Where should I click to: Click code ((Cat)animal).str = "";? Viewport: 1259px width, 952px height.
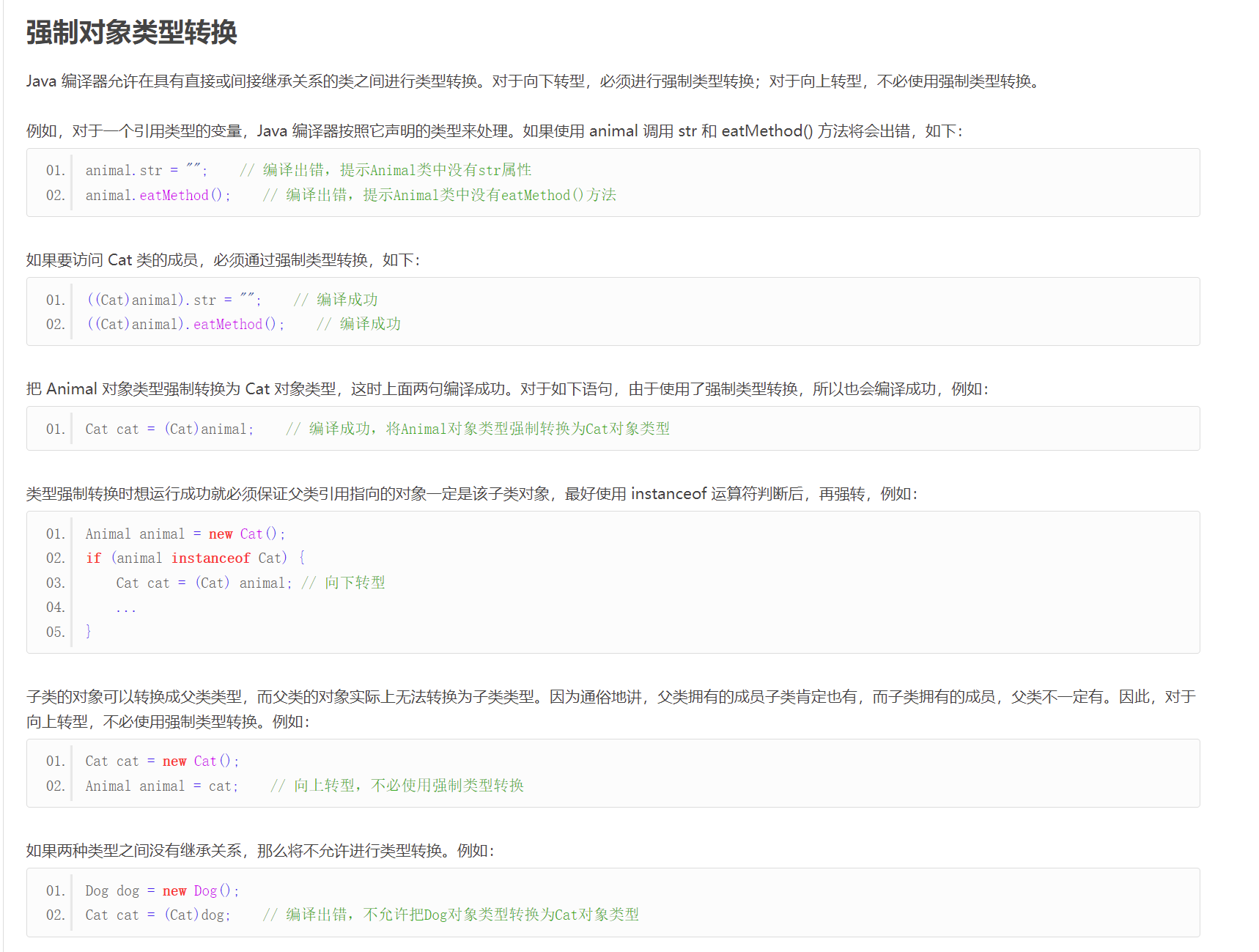coord(174,300)
